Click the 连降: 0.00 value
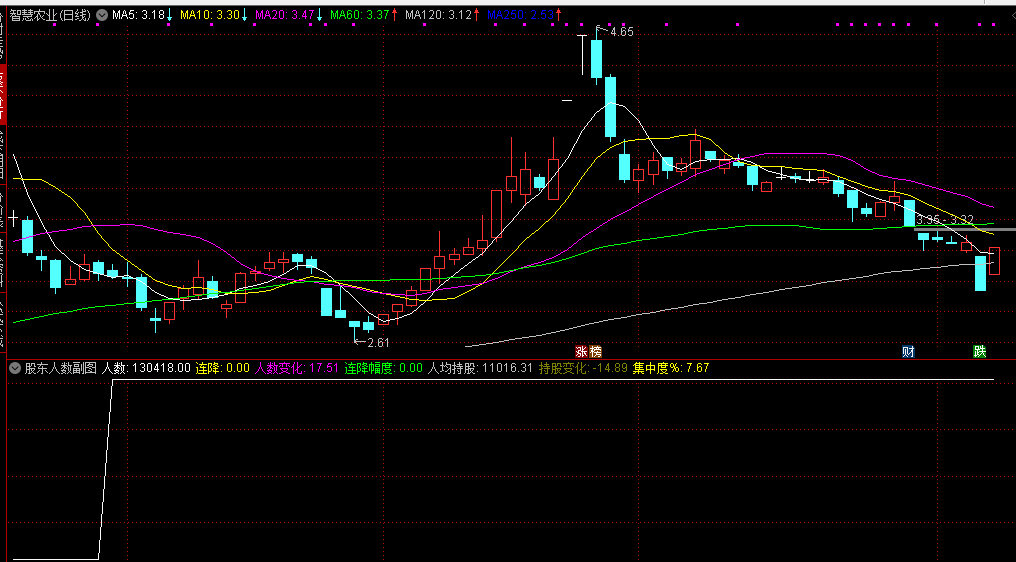The image size is (1016, 562). tap(223, 368)
